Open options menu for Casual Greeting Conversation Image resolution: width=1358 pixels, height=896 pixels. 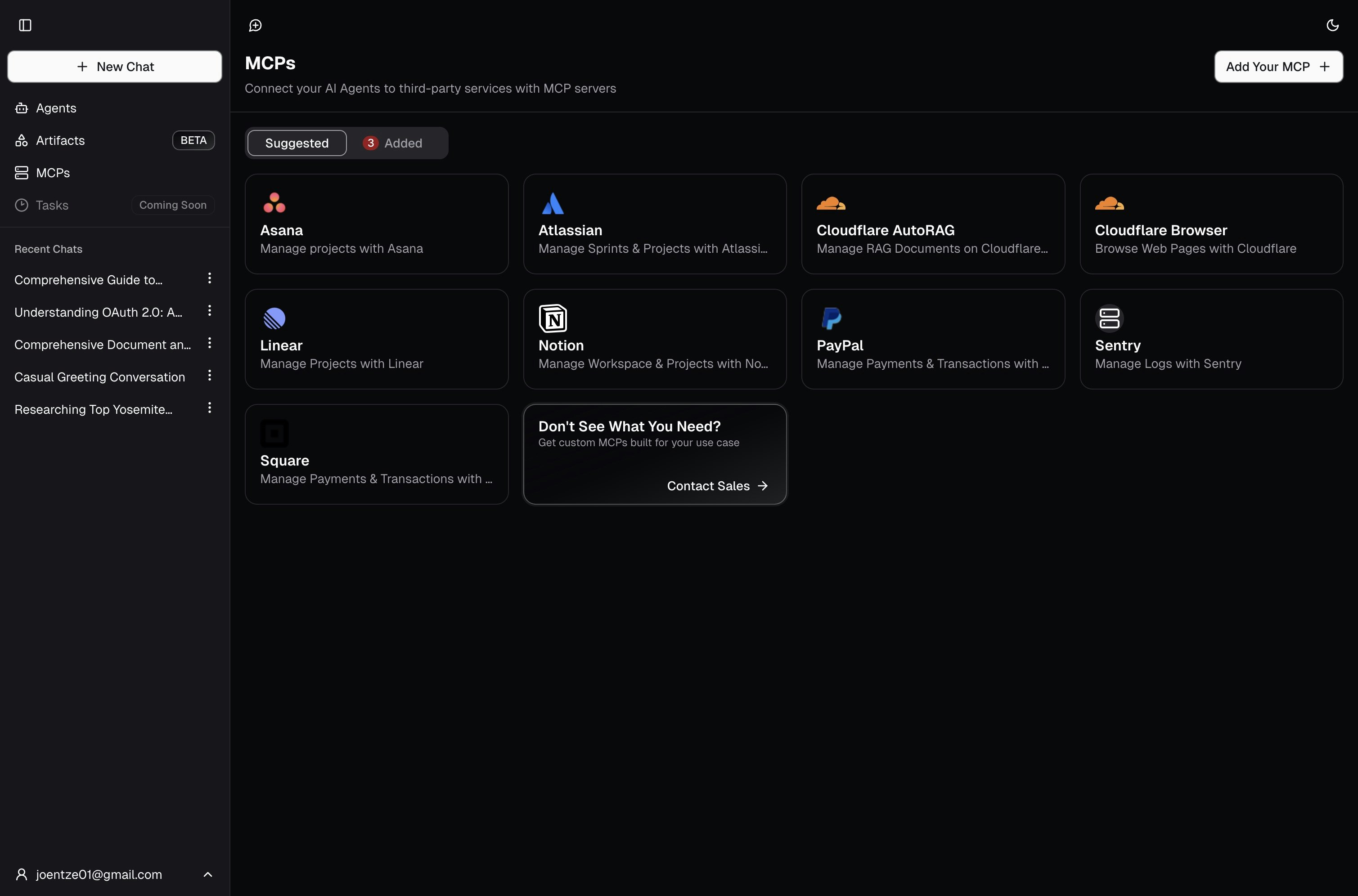coord(210,376)
